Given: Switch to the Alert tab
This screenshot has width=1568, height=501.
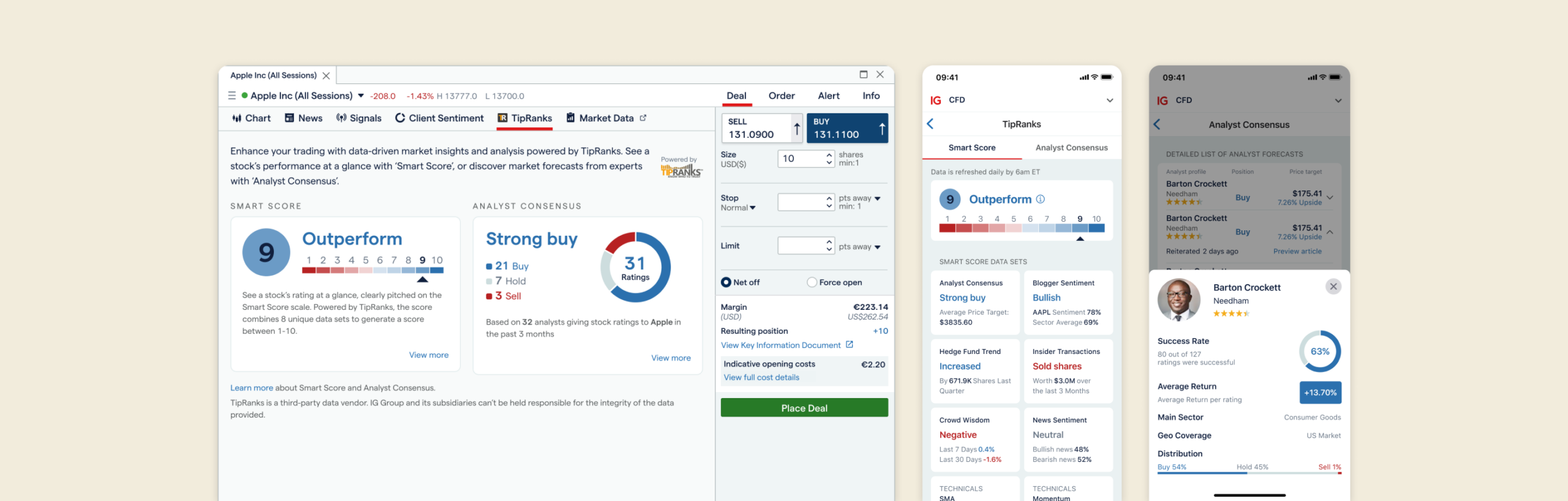Looking at the screenshot, I should [829, 96].
